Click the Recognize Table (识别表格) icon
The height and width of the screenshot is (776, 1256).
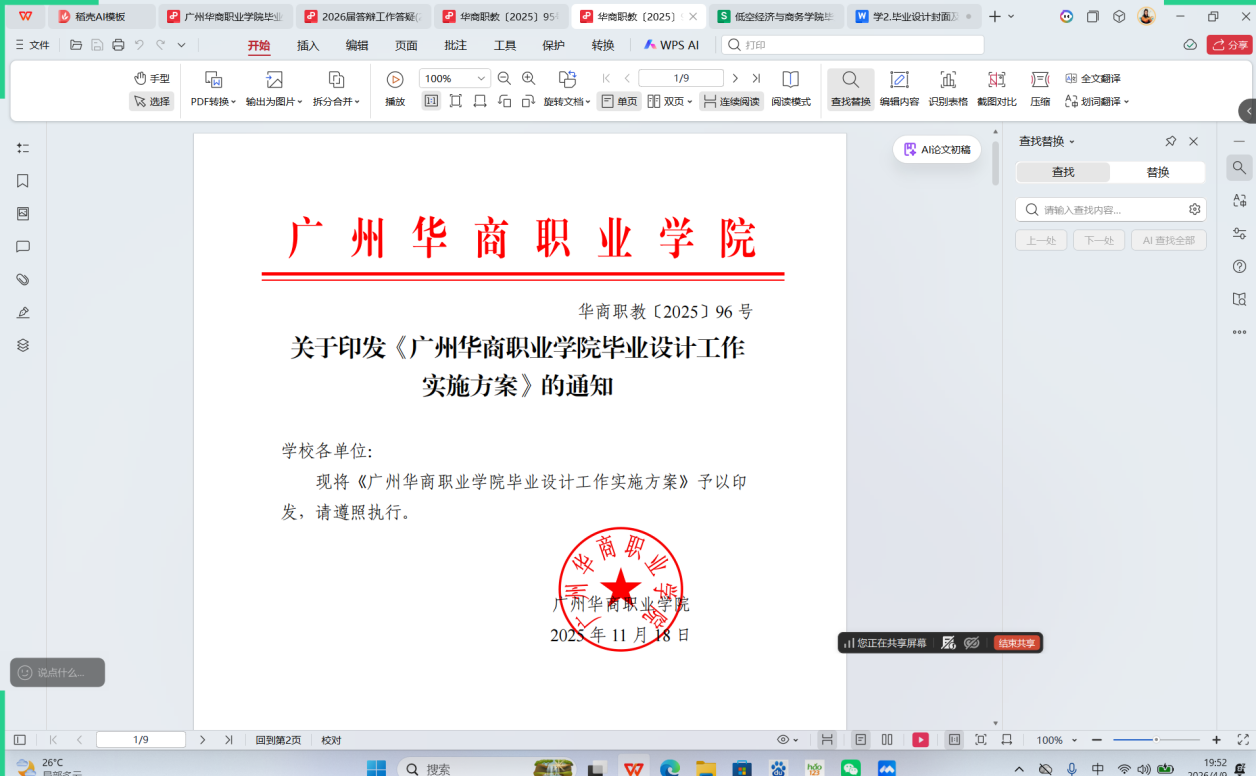[x=947, y=80]
